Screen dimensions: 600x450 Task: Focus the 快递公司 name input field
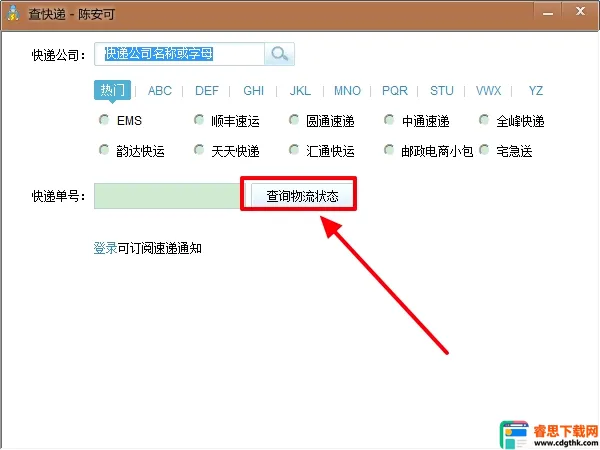(179, 54)
